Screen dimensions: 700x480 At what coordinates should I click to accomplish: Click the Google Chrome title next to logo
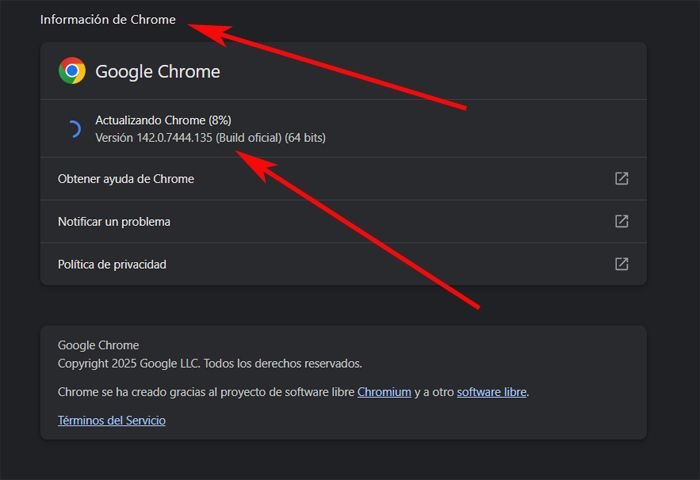coord(158,71)
